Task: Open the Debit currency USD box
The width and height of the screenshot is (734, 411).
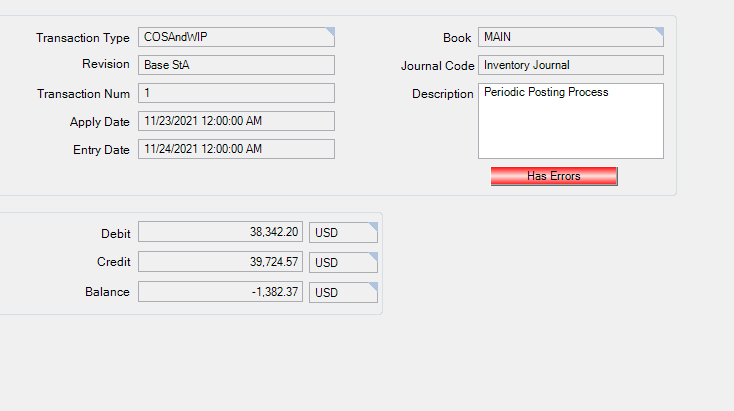Action: [343, 233]
